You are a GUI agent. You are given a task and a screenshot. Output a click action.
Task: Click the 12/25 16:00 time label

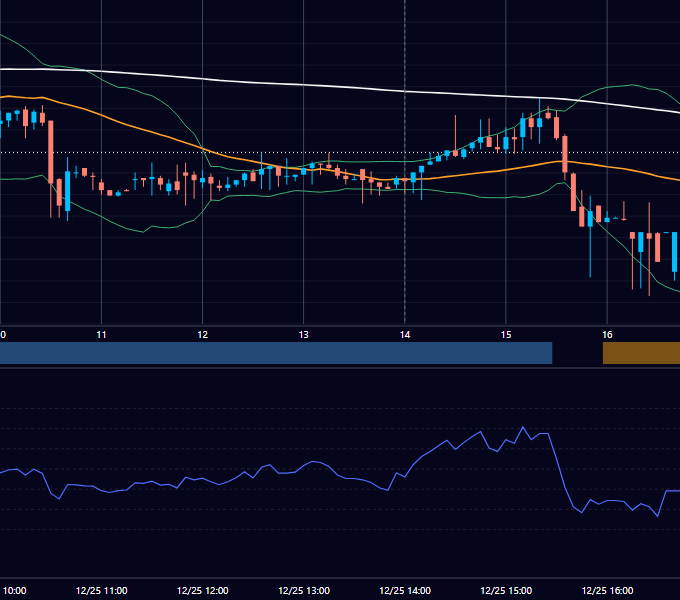607,590
